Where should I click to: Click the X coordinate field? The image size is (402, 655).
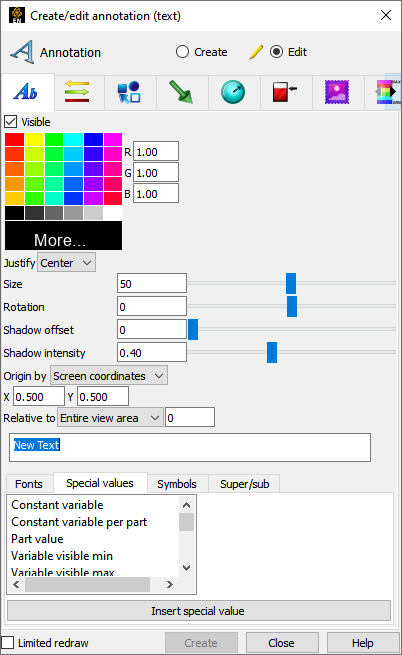coord(39,396)
